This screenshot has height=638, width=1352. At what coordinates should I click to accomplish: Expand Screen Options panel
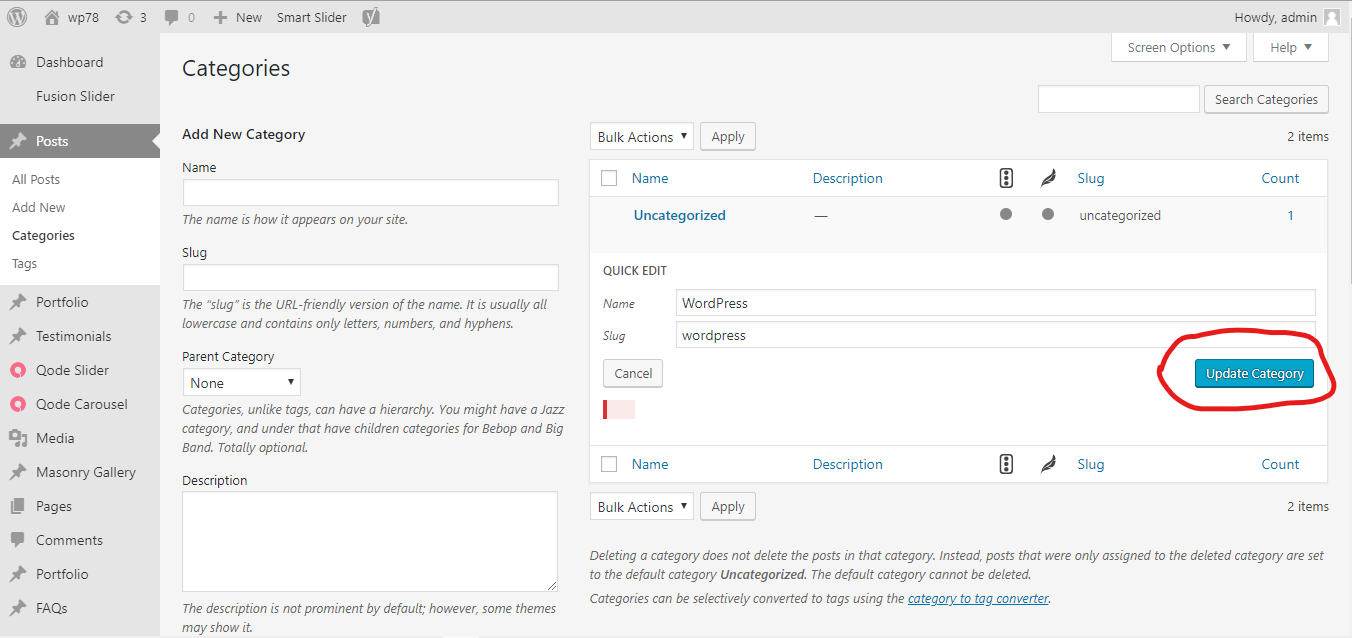(x=1179, y=47)
